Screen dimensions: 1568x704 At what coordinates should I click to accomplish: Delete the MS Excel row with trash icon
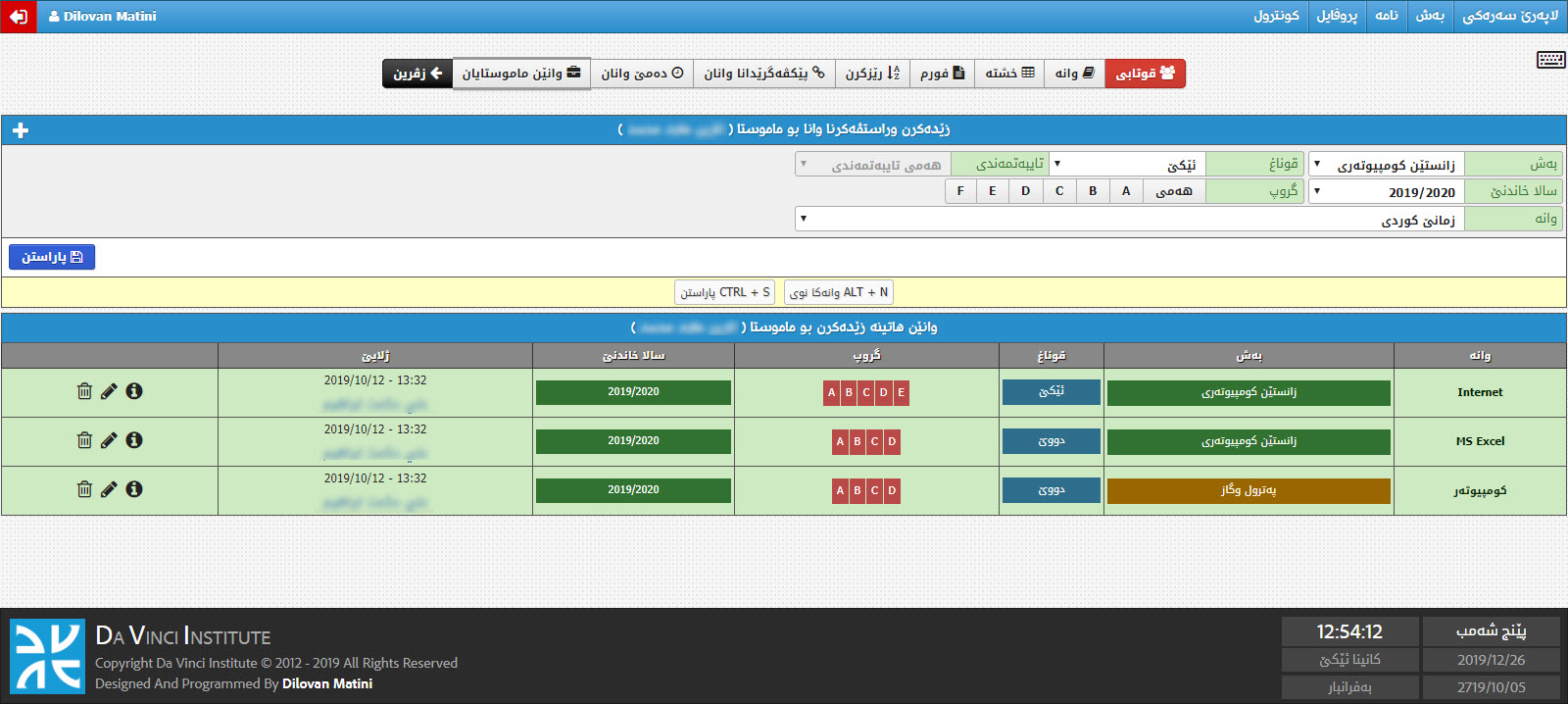point(84,440)
